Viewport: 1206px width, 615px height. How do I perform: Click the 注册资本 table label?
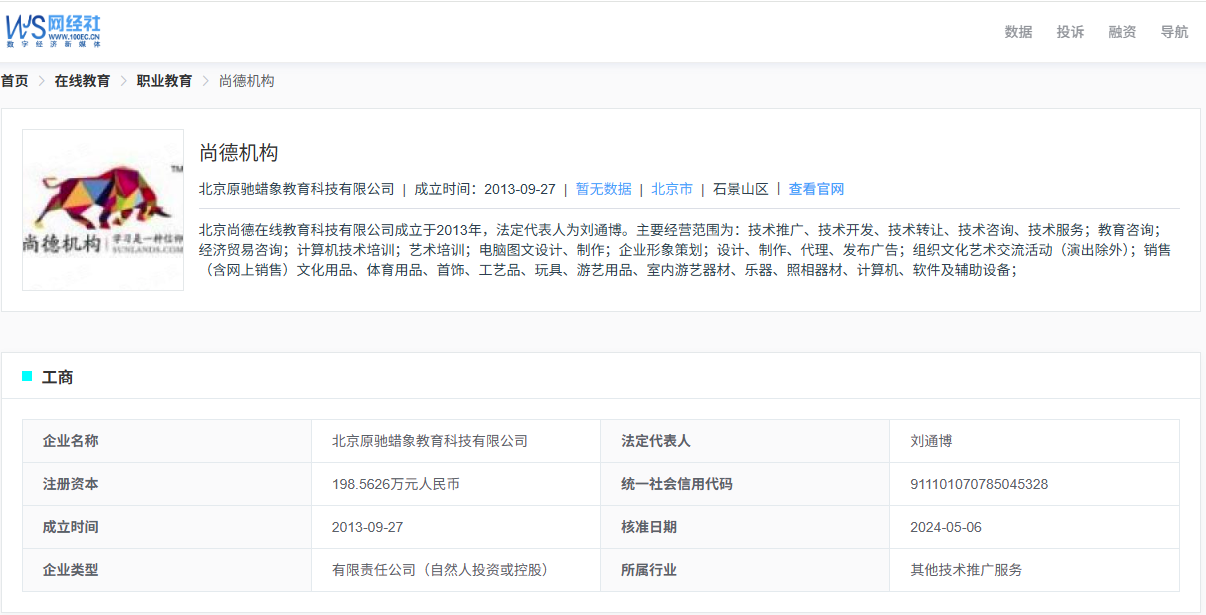(x=71, y=484)
